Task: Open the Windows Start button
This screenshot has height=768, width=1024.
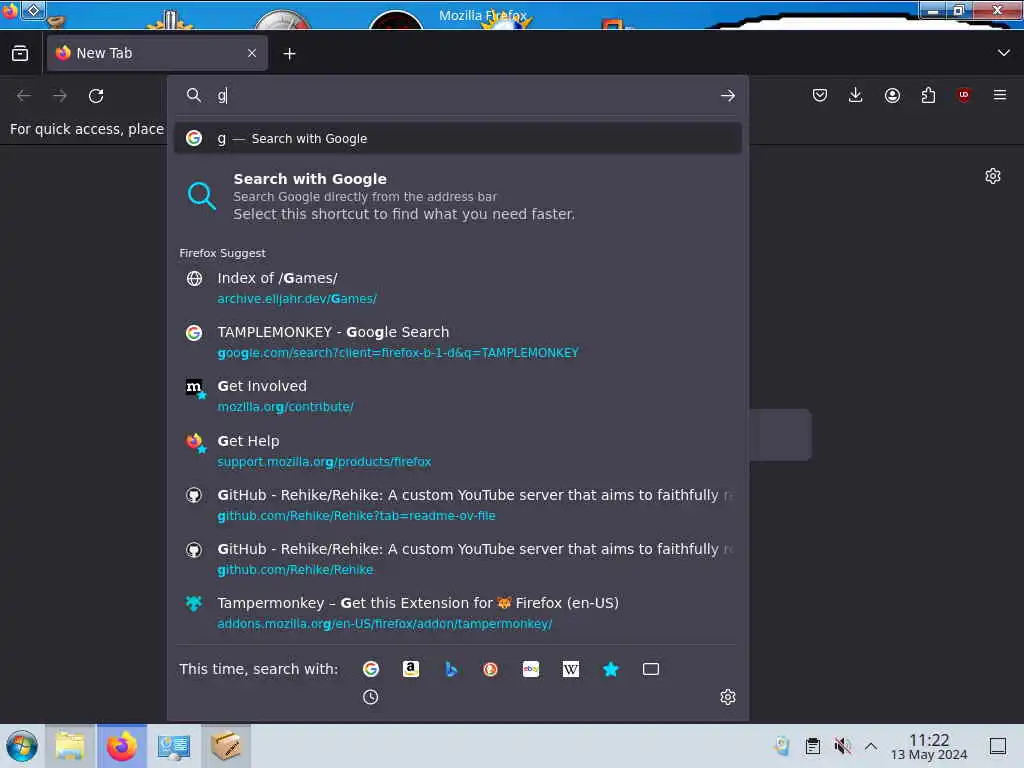Action: pos(22,746)
